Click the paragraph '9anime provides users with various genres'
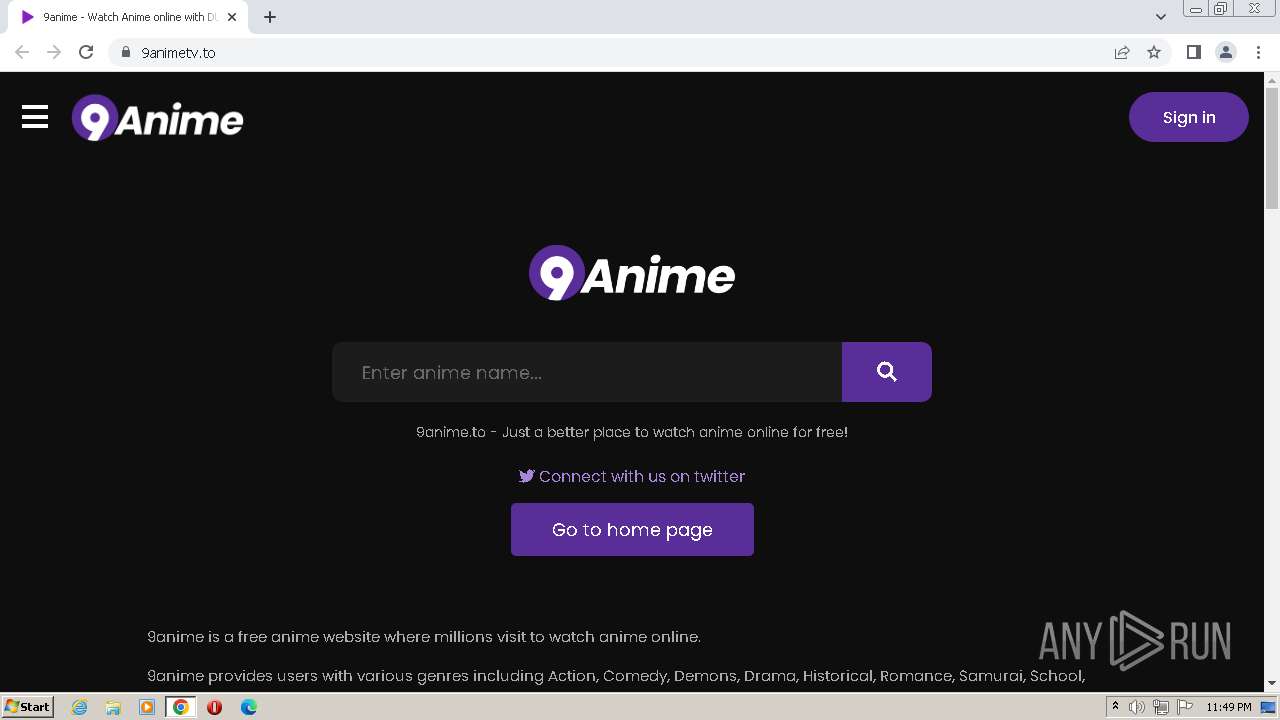The width and height of the screenshot is (1280, 720). (616, 676)
